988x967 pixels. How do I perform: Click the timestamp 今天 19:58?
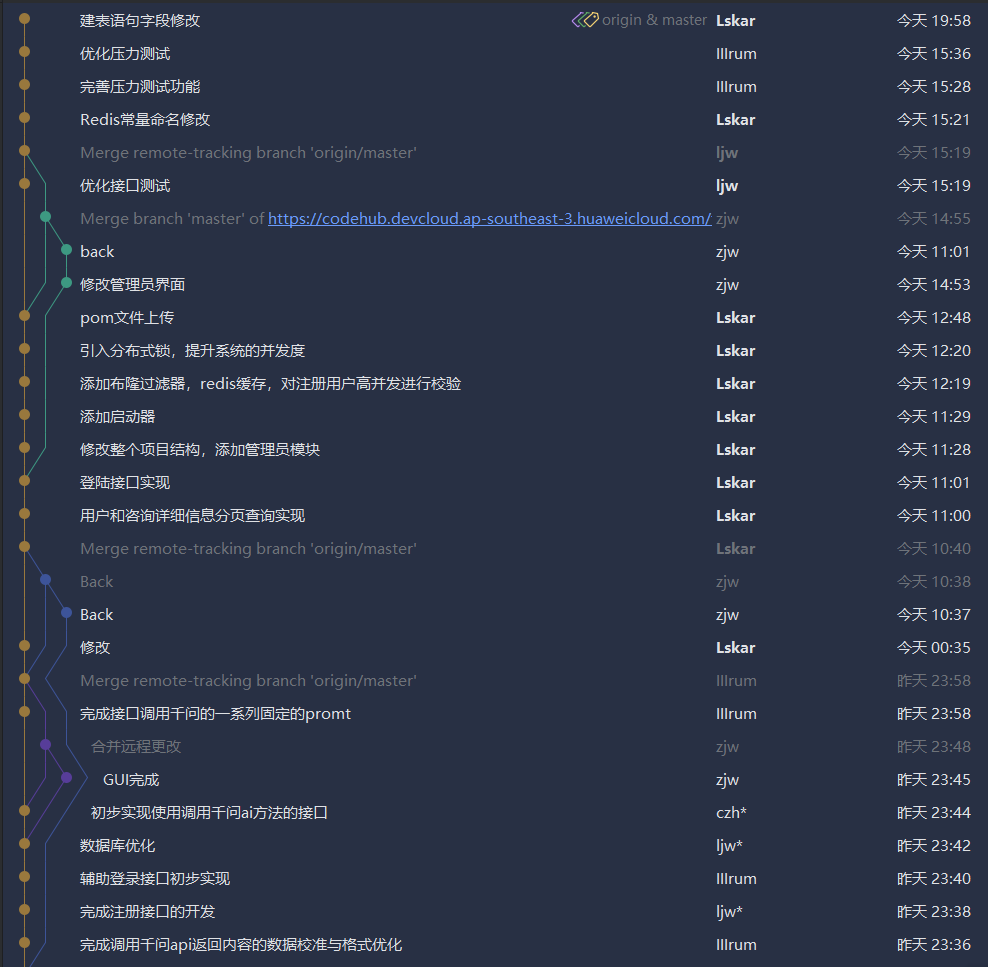(934, 21)
